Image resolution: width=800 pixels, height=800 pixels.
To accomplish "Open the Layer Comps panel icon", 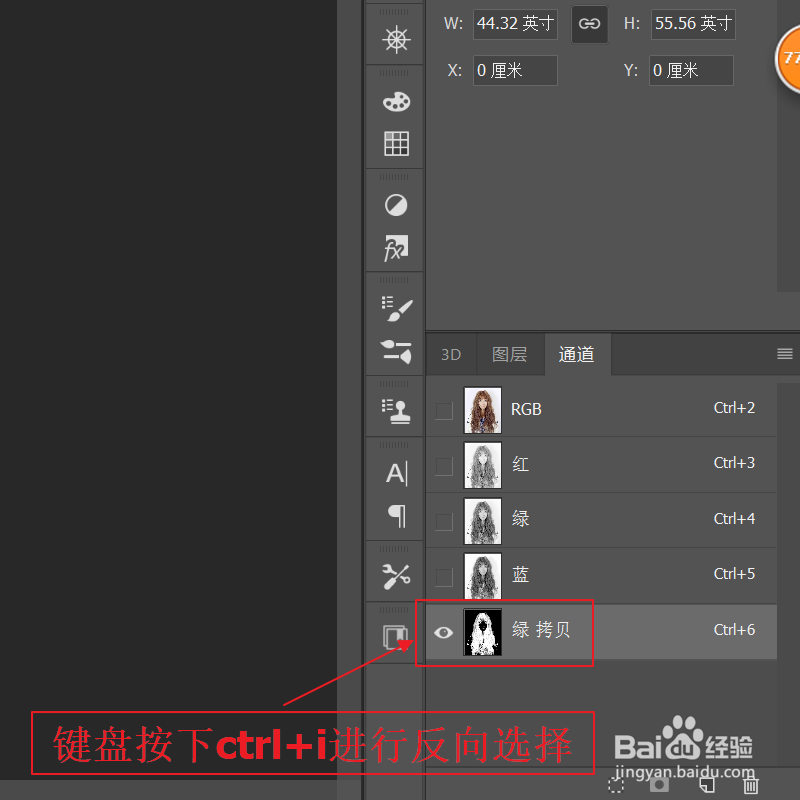I will click(396, 637).
